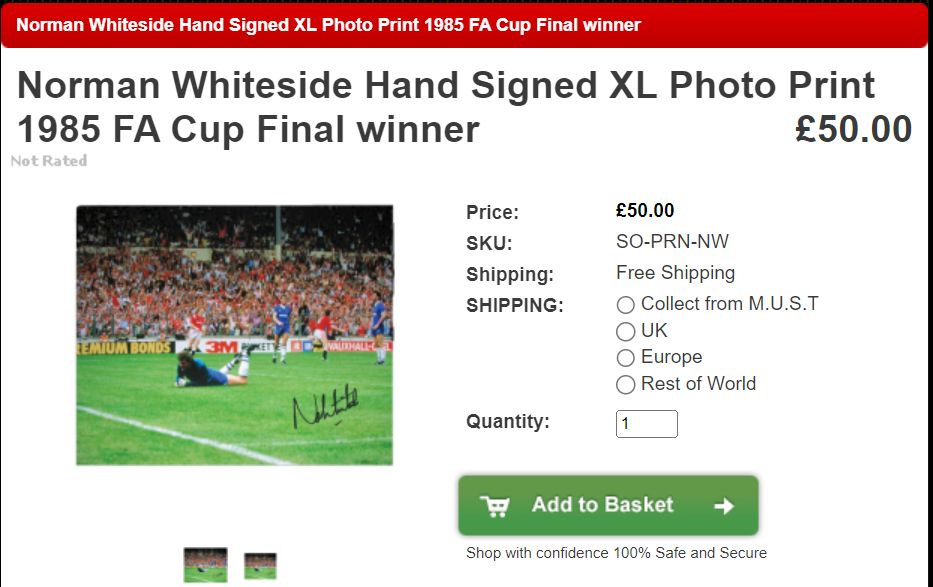This screenshot has width=933, height=587.
Task: Select Europe shipping option
Action: click(625, 358)
